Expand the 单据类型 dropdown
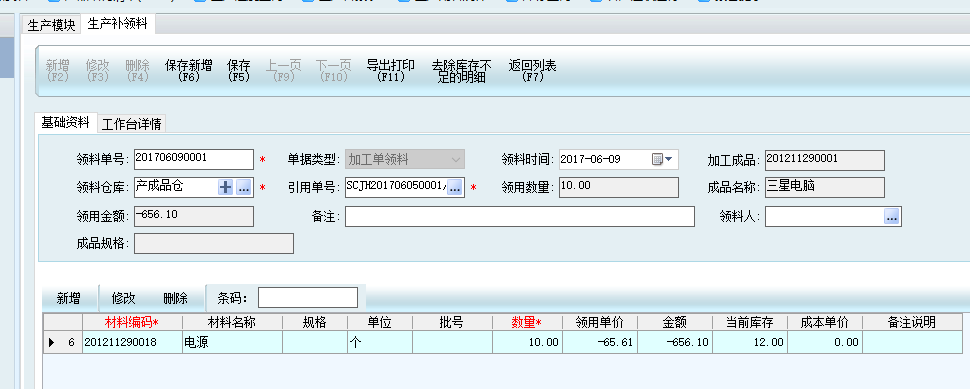The width and height of the screenshot is (970, 389). pos(456,160)
